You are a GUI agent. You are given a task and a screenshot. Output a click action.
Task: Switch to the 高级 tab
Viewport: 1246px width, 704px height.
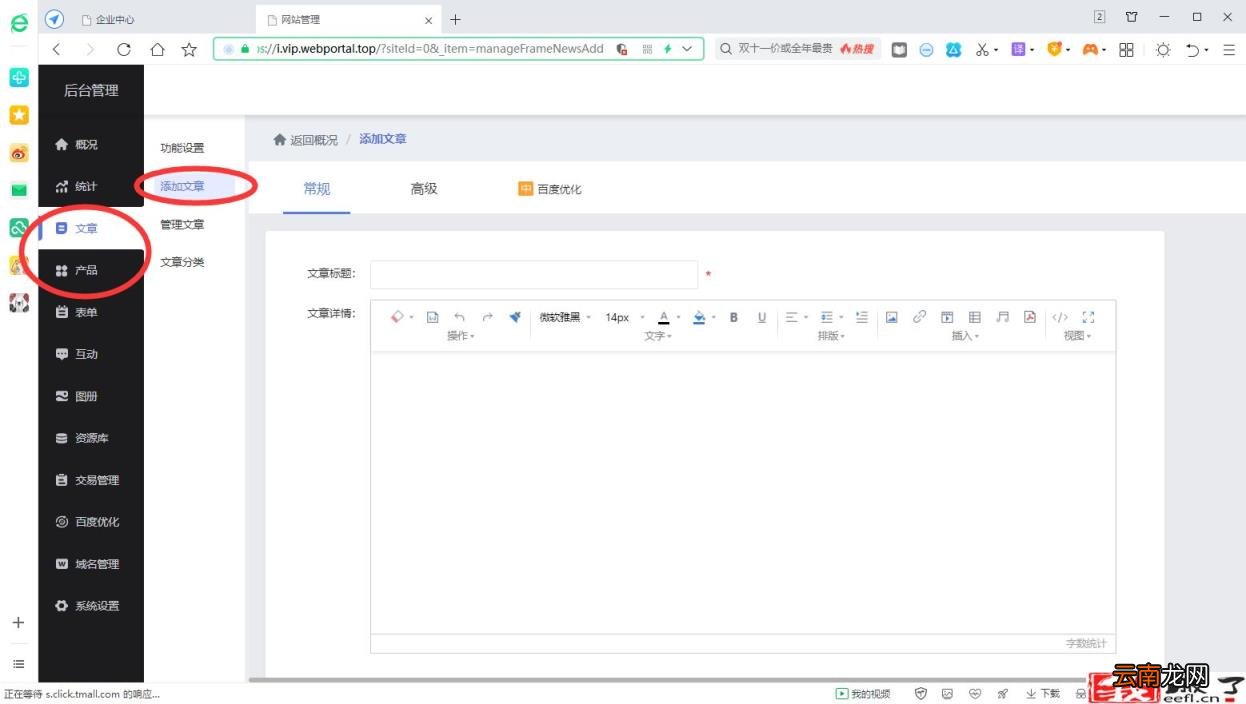[424, 189]
